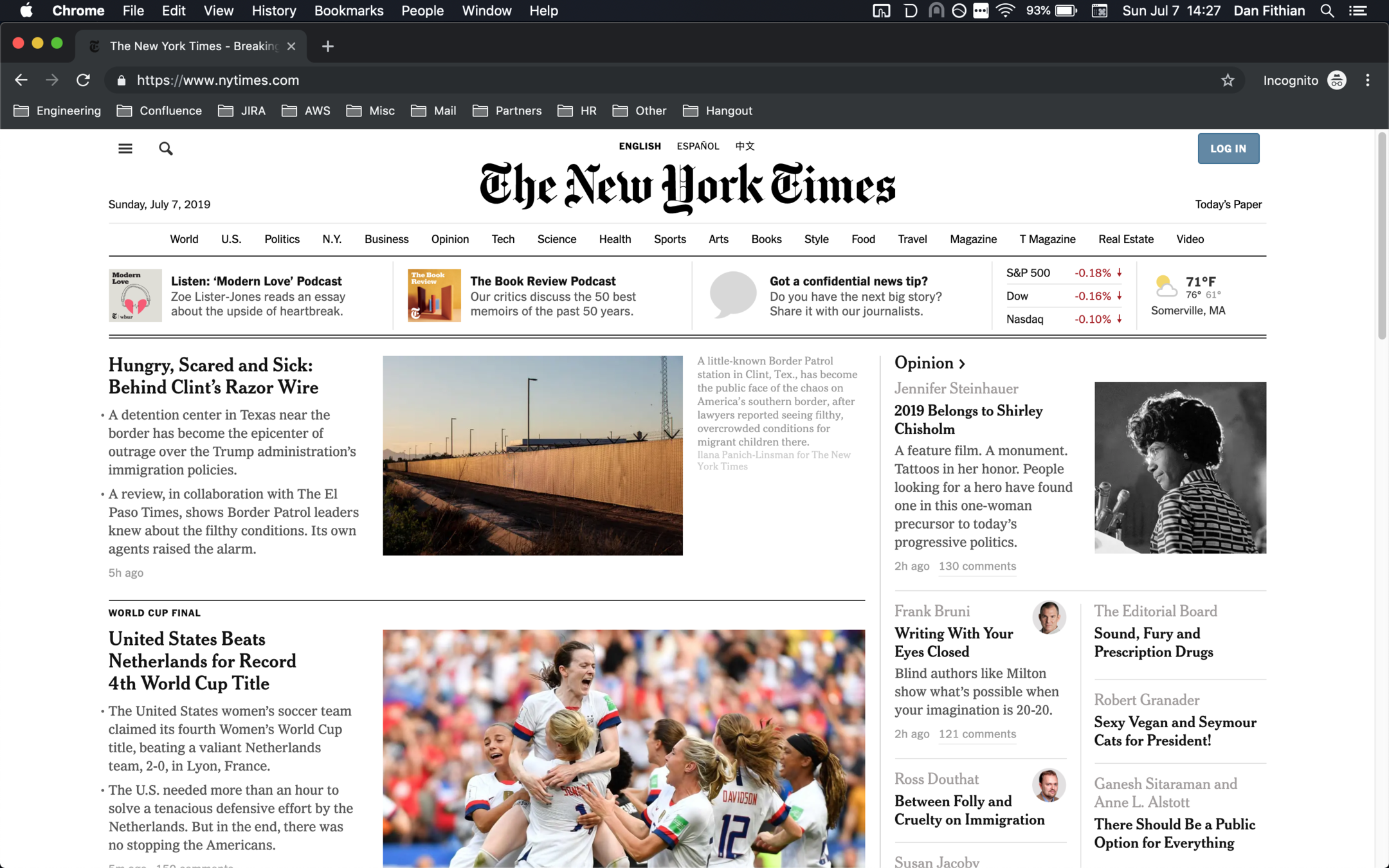The image size is (1389, 868).
Task: Open the Chrome History menu
Action: point(273,11)
